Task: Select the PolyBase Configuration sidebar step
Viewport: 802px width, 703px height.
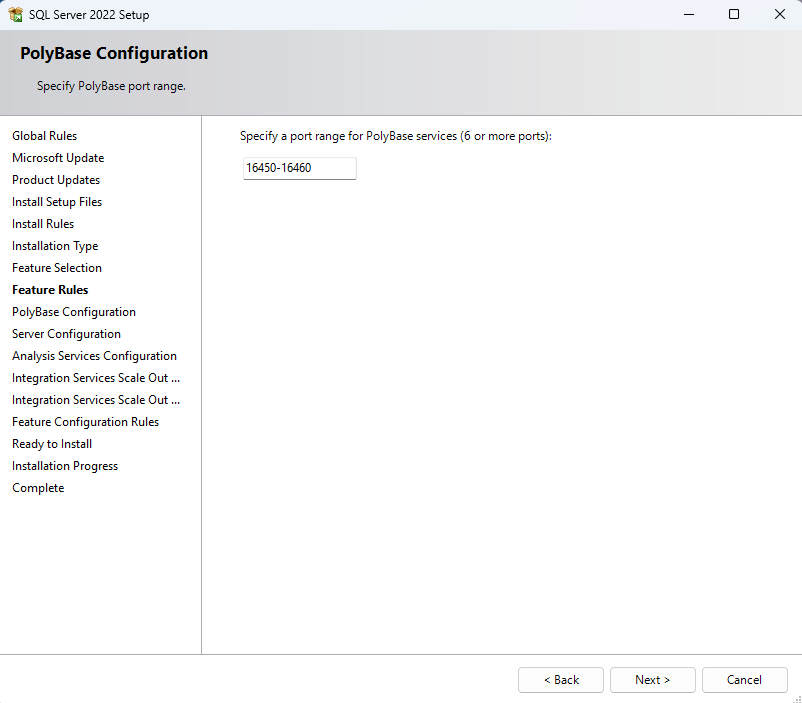Action: 74,312
